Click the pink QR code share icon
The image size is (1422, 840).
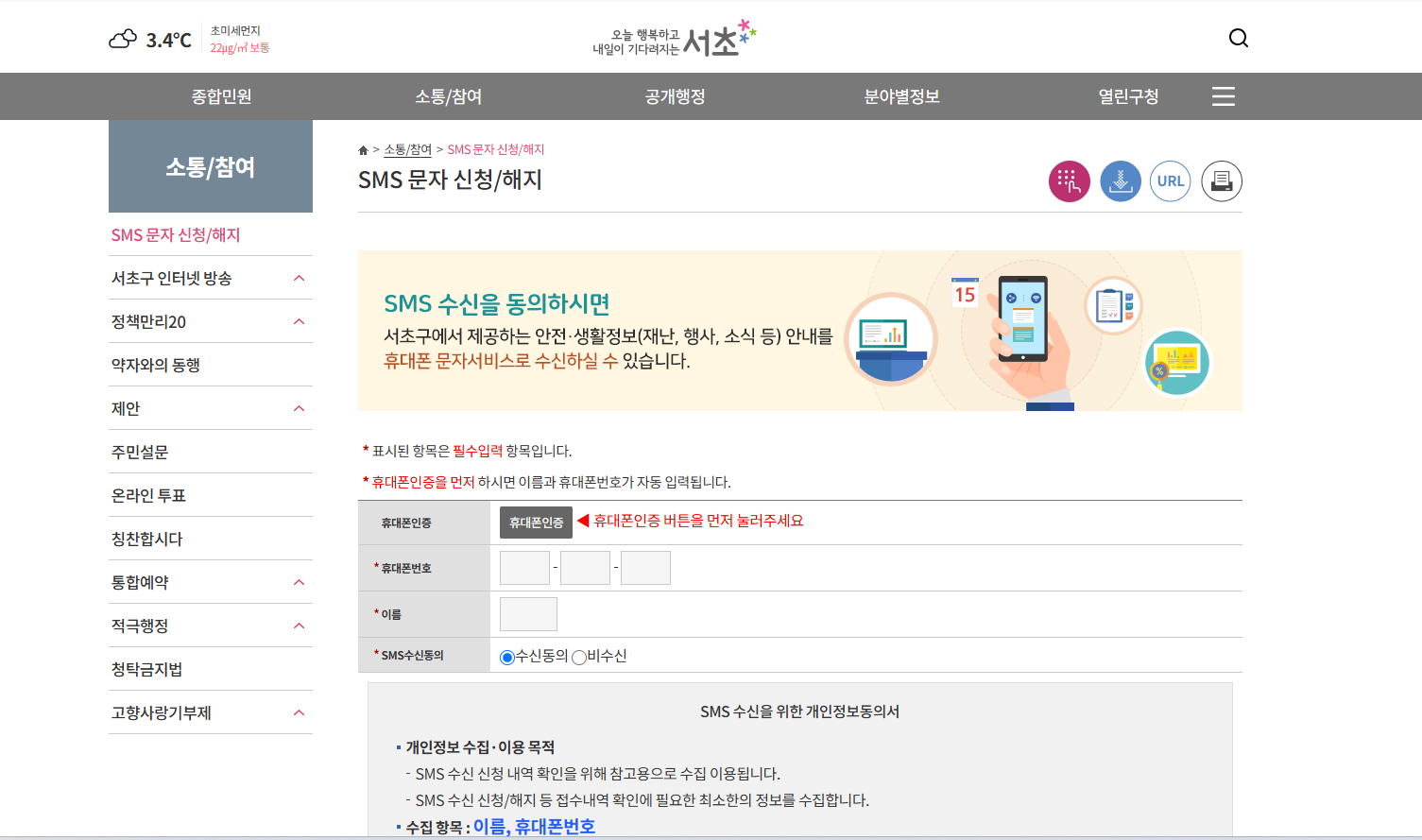1070,181
